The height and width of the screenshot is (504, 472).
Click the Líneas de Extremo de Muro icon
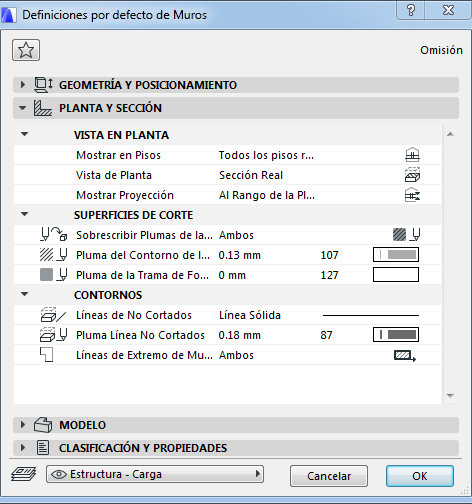coord(47,355)
